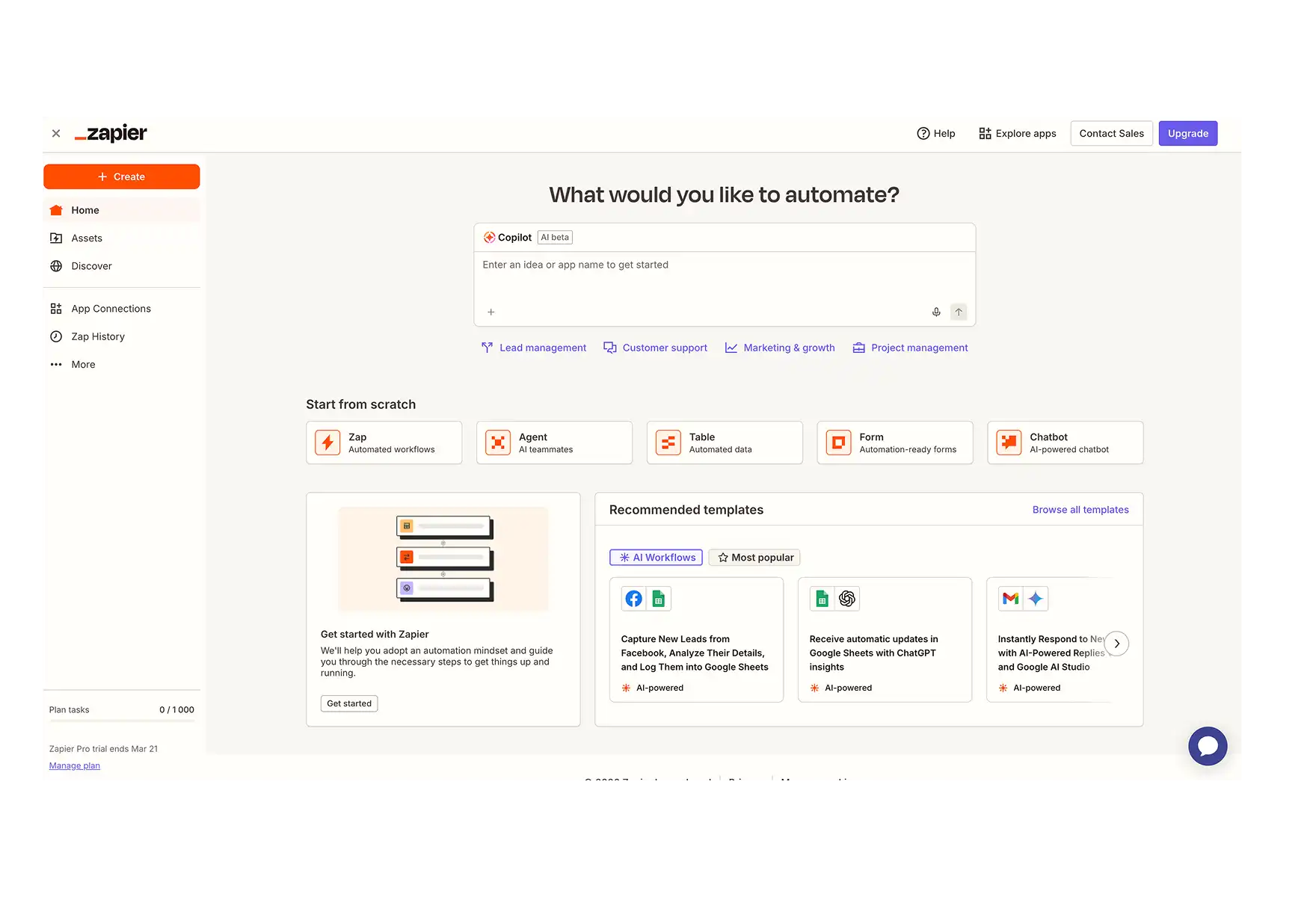Select the microphone icon in Copilot

click(936, 312)
